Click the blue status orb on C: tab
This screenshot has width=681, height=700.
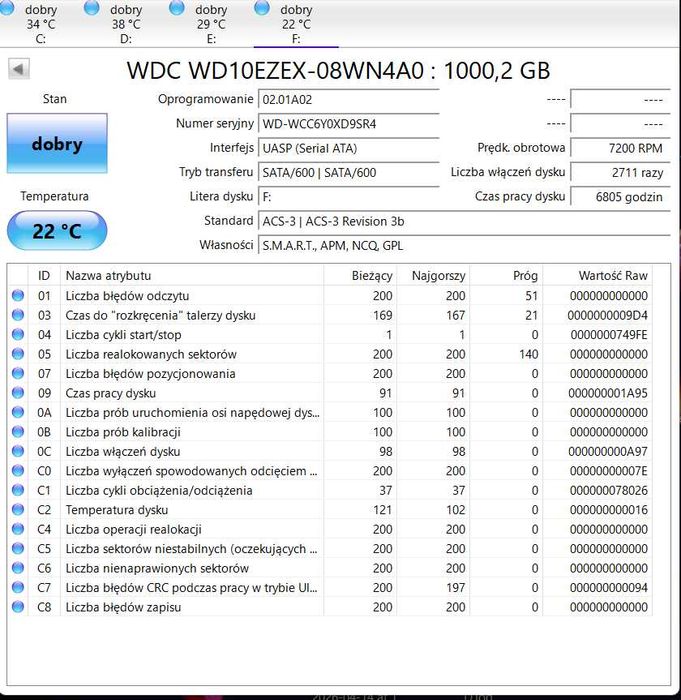tap(7, 8)
